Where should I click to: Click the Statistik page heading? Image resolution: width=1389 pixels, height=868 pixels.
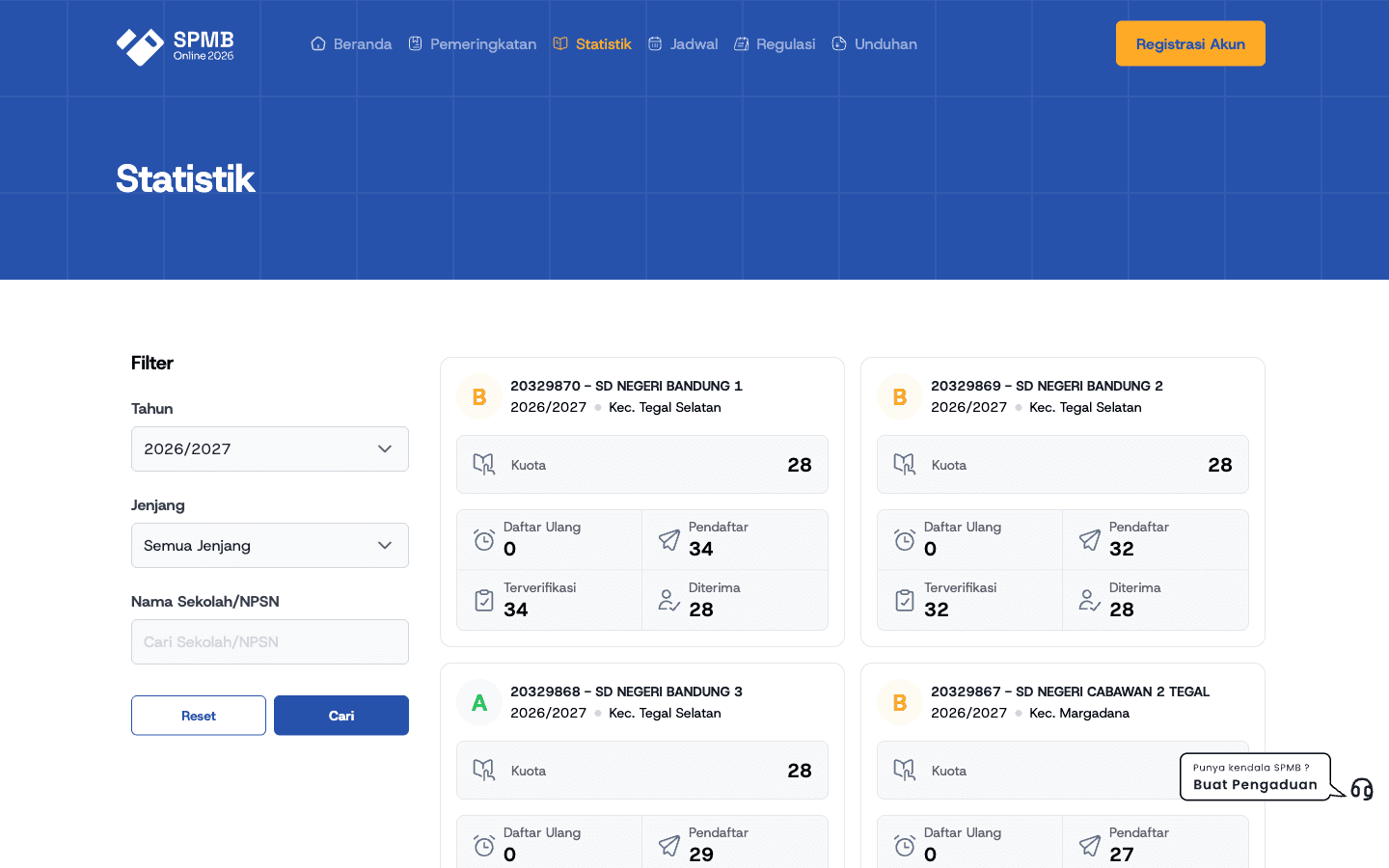(185, 178)
